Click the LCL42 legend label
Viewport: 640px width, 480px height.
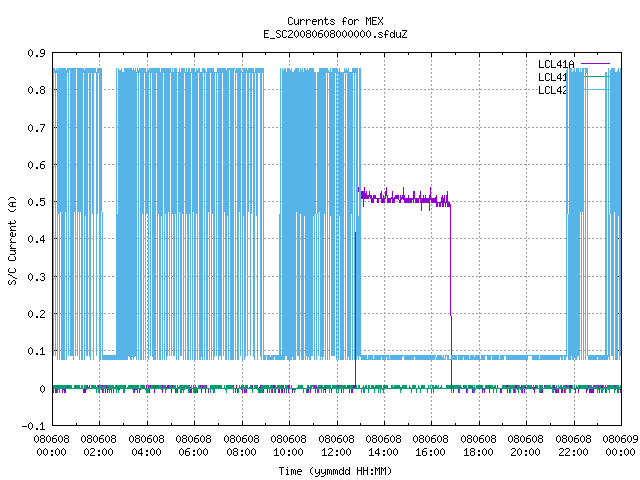[x=552, y=90]
